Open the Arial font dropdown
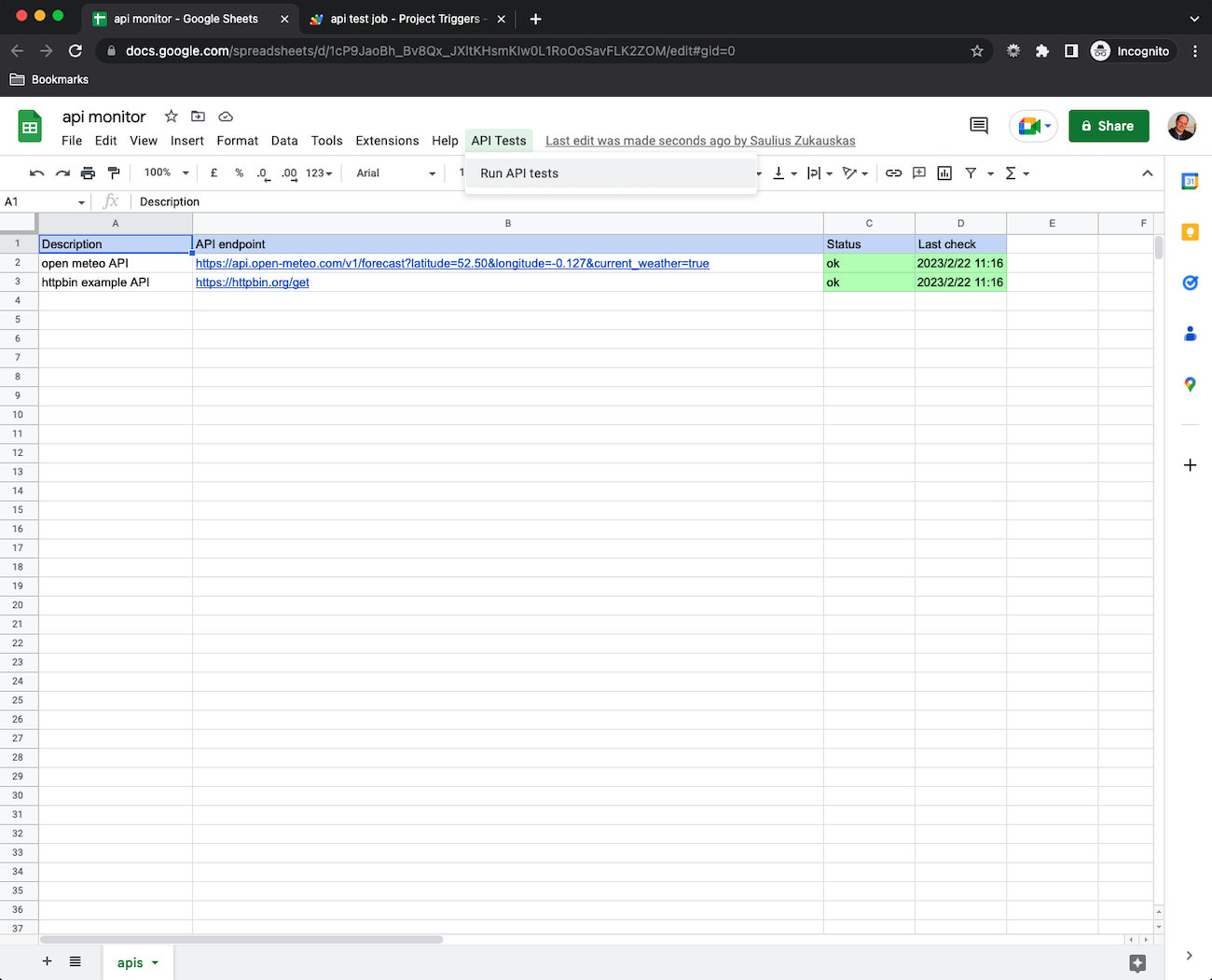Image resolution: width=1212 pixels, height=980 pixels. [395, 173]
